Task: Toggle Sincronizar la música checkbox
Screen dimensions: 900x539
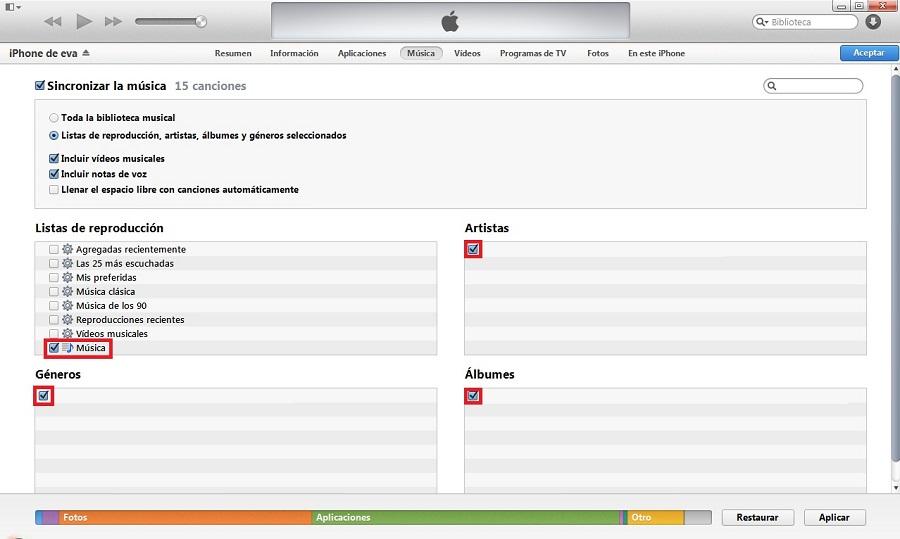Action: [x=40, y=86]
